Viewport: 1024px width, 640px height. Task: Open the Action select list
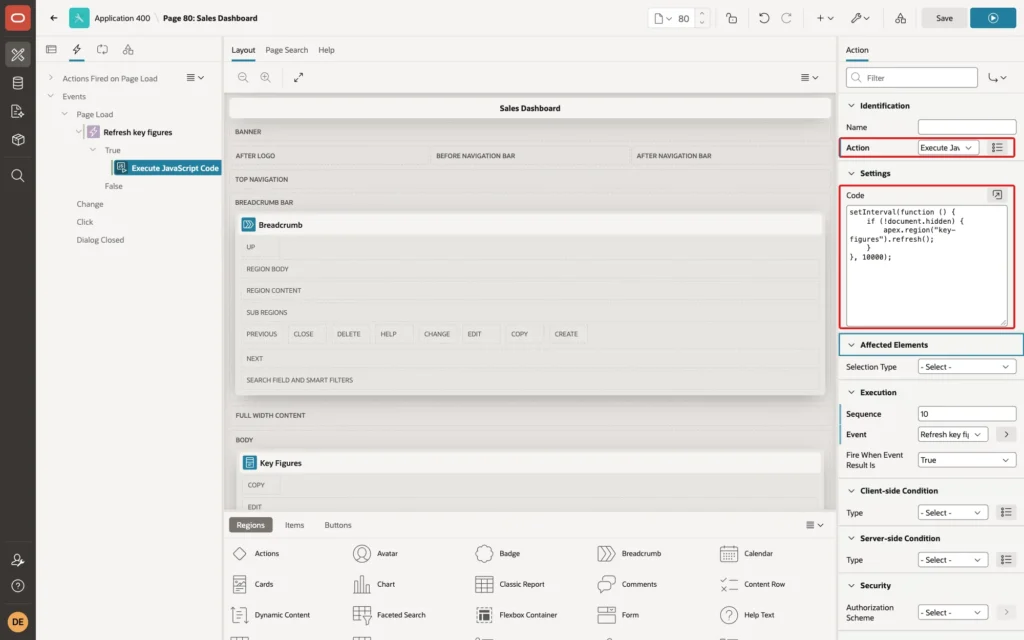(948, 148)
